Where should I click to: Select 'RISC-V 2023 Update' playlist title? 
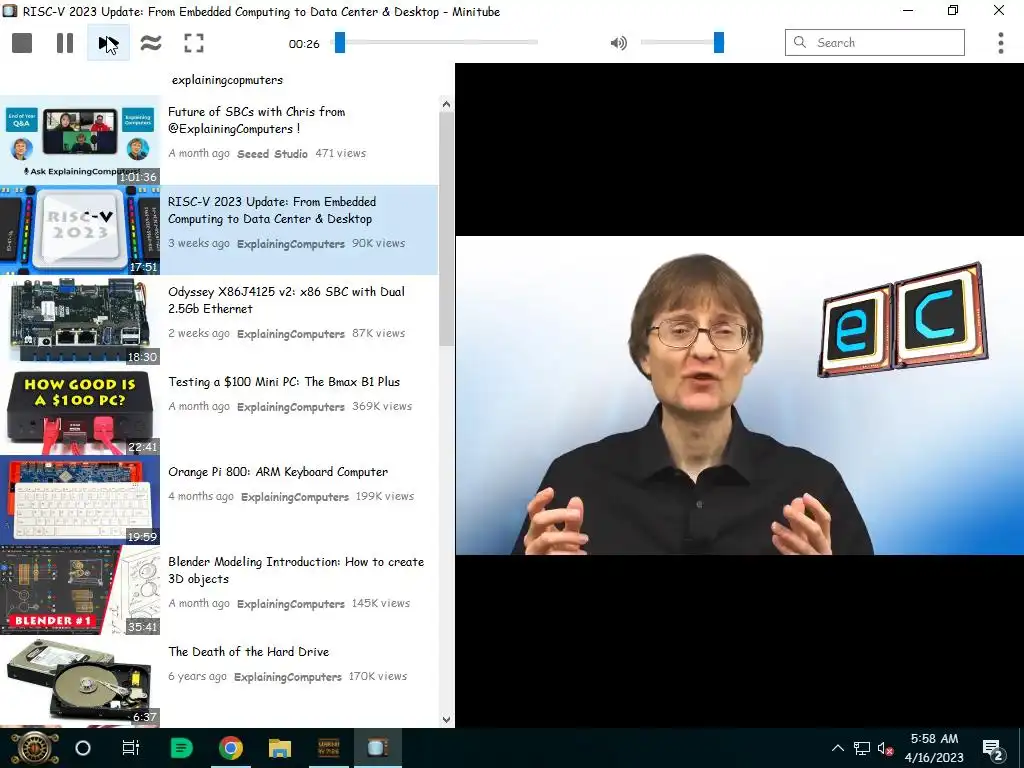point(272,210)
